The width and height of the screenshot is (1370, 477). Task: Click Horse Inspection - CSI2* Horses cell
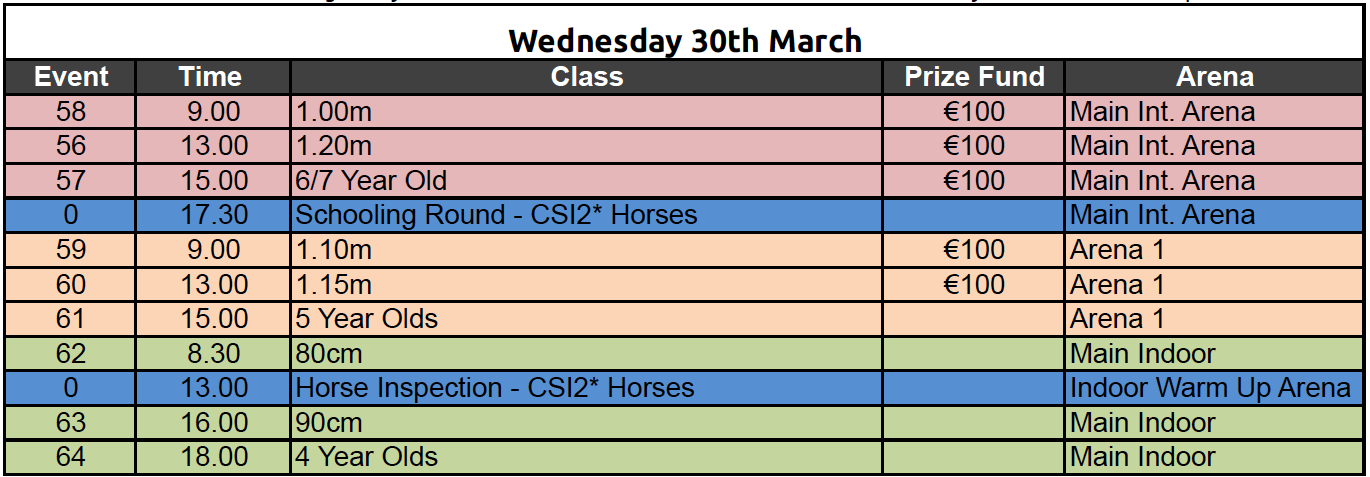[586, 388]
